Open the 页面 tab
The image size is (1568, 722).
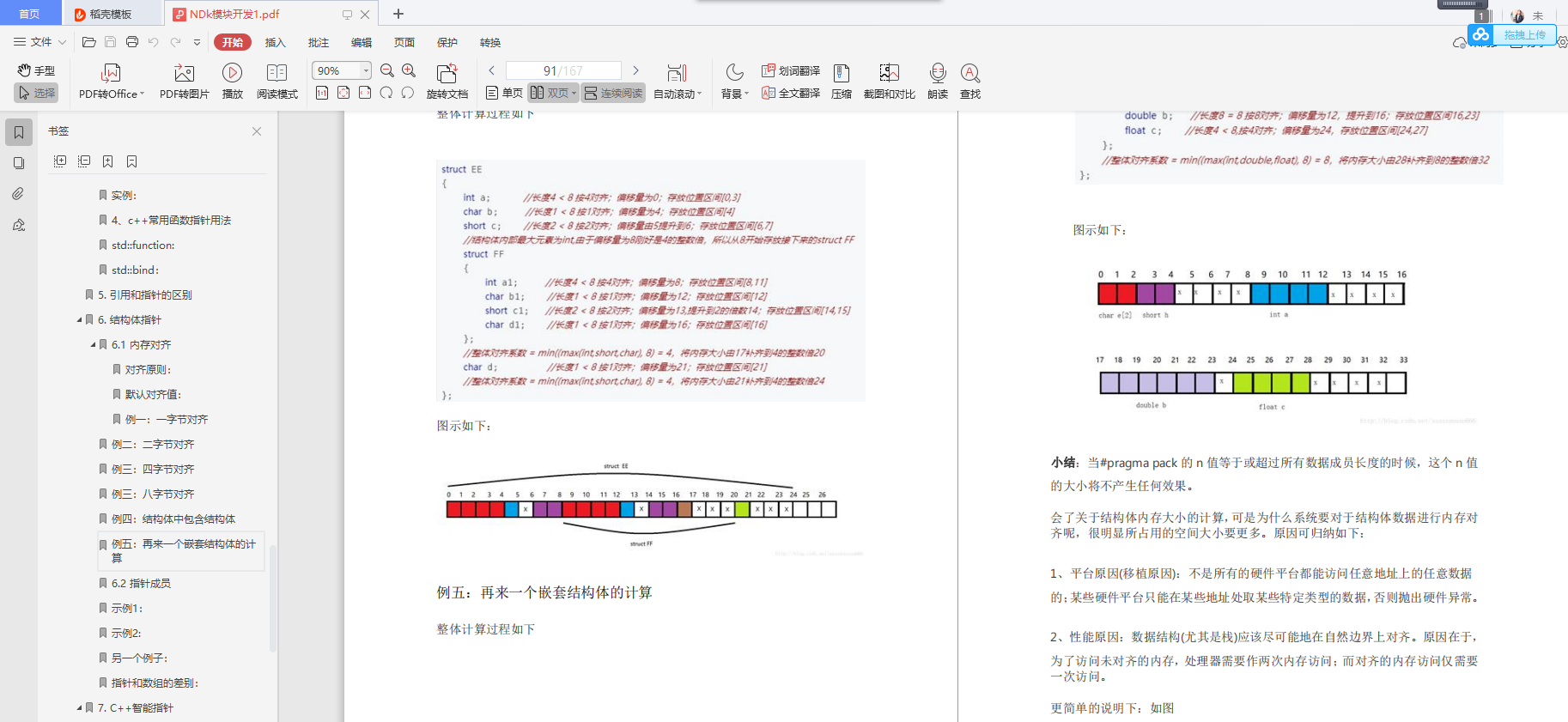tap(404, 42)
